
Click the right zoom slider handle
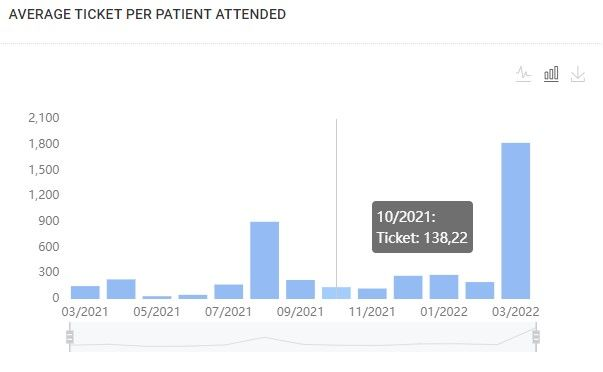pos(536,337)
